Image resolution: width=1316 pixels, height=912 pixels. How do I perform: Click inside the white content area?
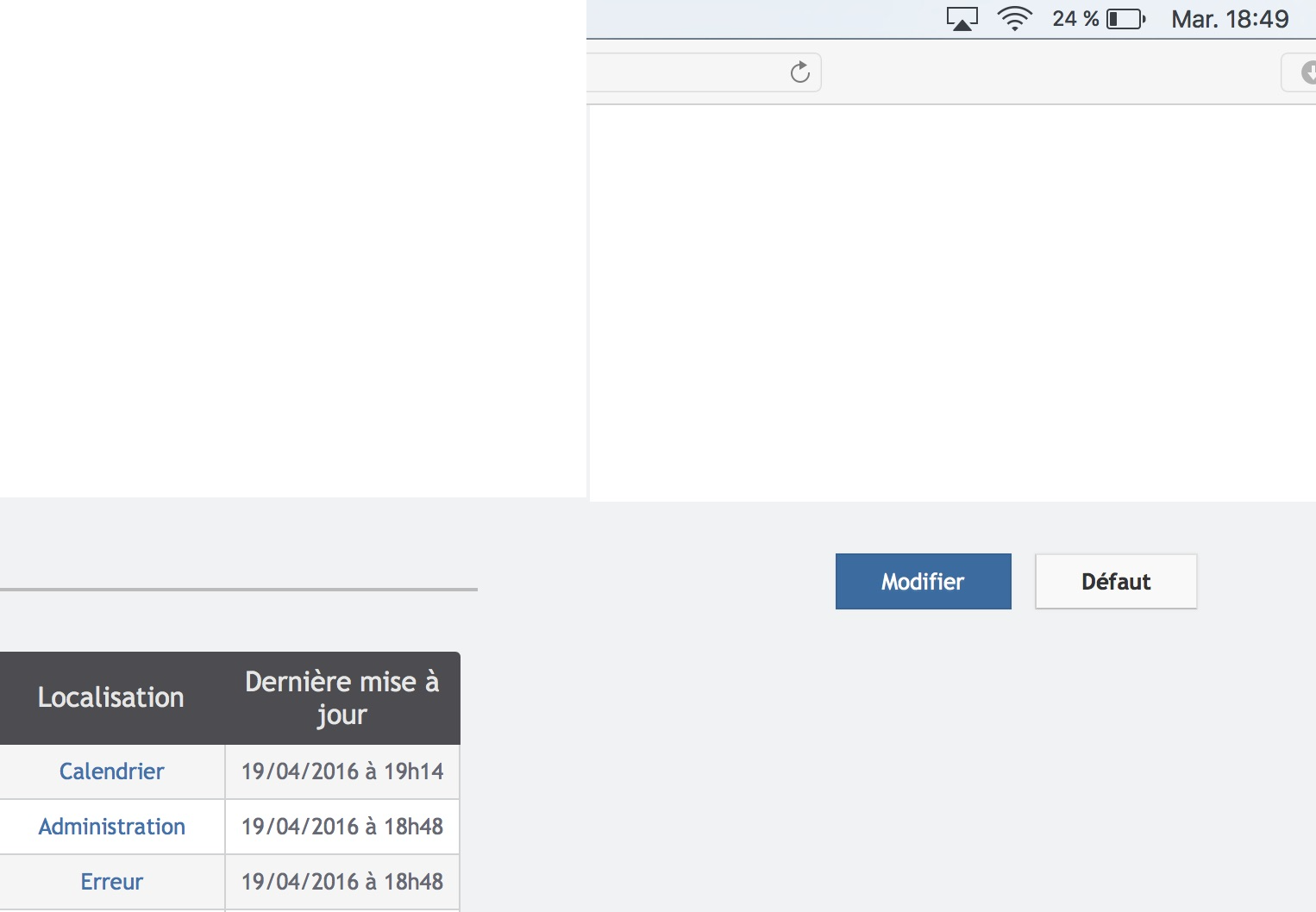(x=949, y=302)
